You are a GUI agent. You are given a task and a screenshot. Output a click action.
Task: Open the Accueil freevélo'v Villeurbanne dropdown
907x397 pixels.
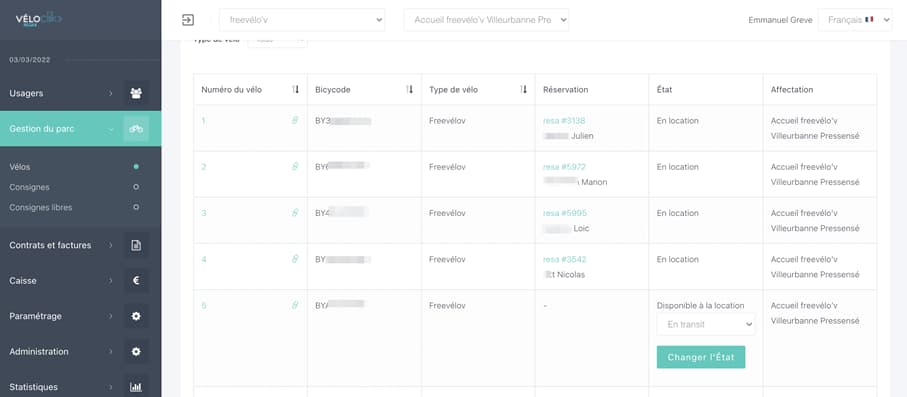pyautogui.click(x=486, y=20)
